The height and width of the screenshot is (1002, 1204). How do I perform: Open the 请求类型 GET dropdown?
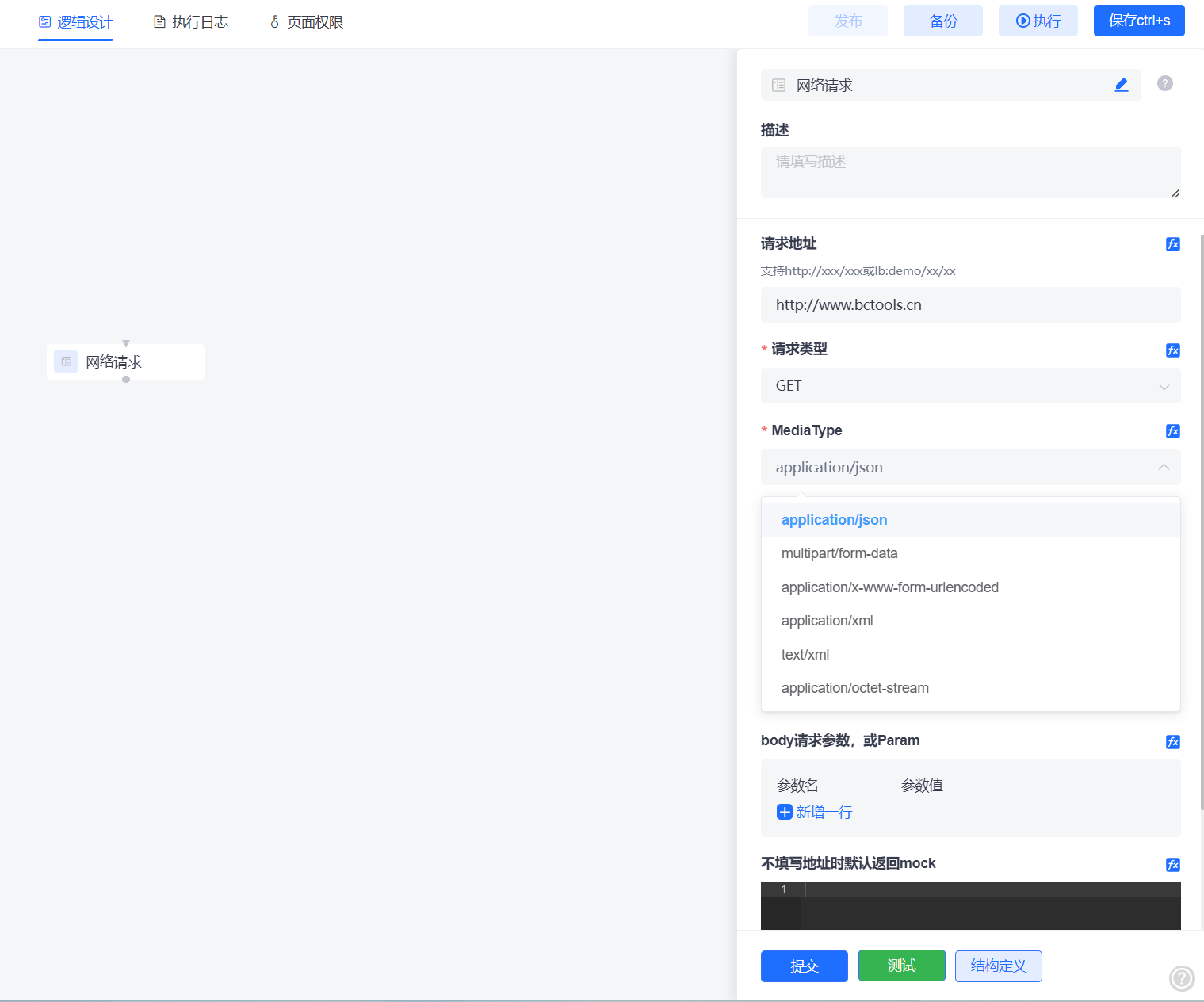tap(970, 386)
